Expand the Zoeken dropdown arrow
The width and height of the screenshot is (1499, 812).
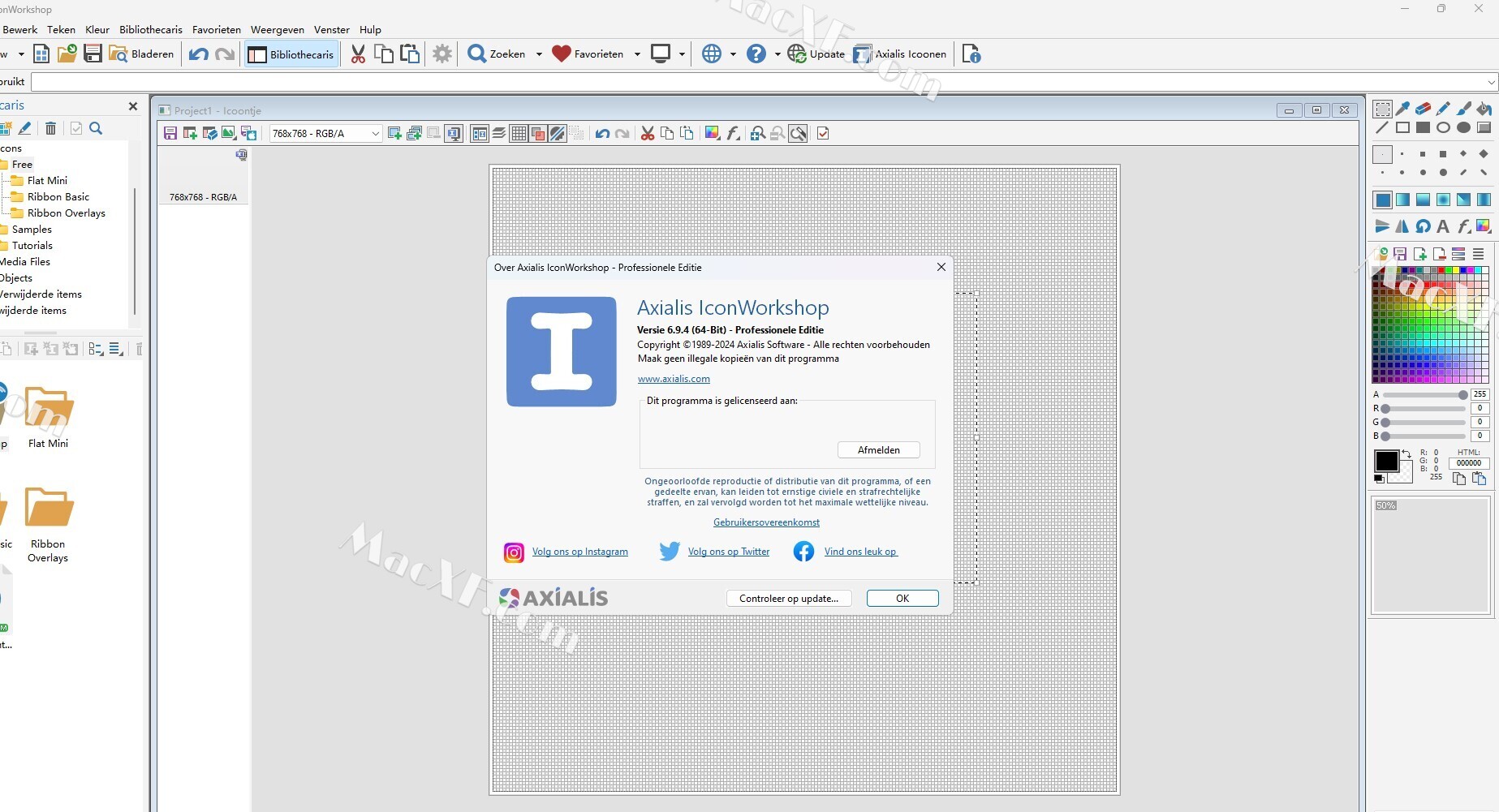[538, 54]
